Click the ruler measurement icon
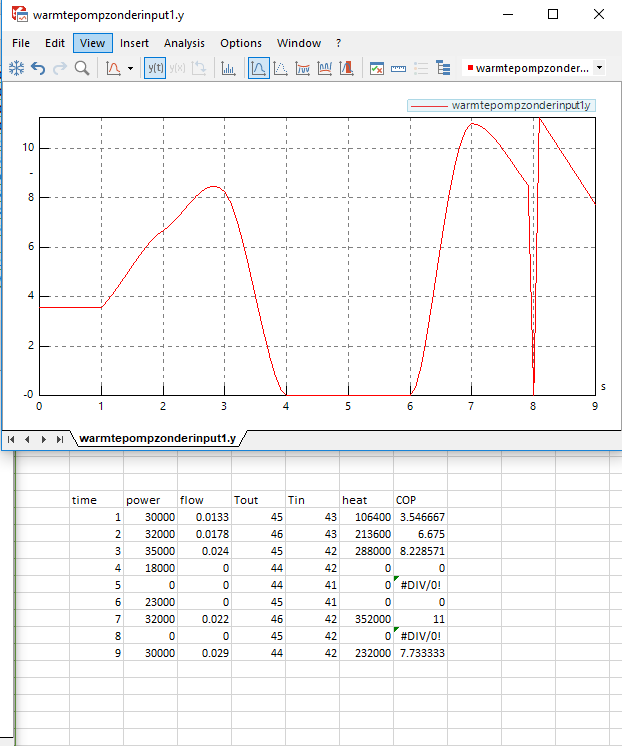The height and width of the screenshot is (746, 622). [x=398, y=68]
